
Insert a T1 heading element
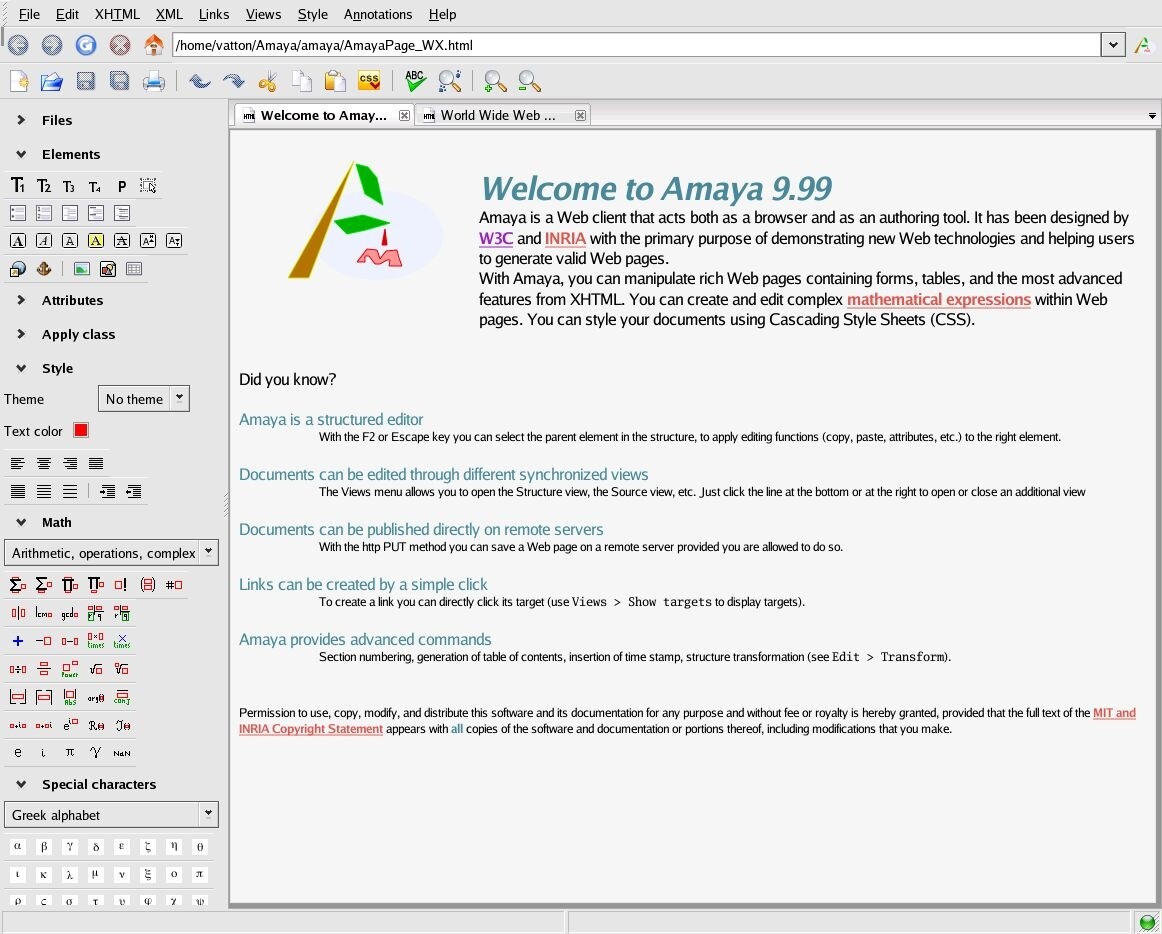[18, 185]
